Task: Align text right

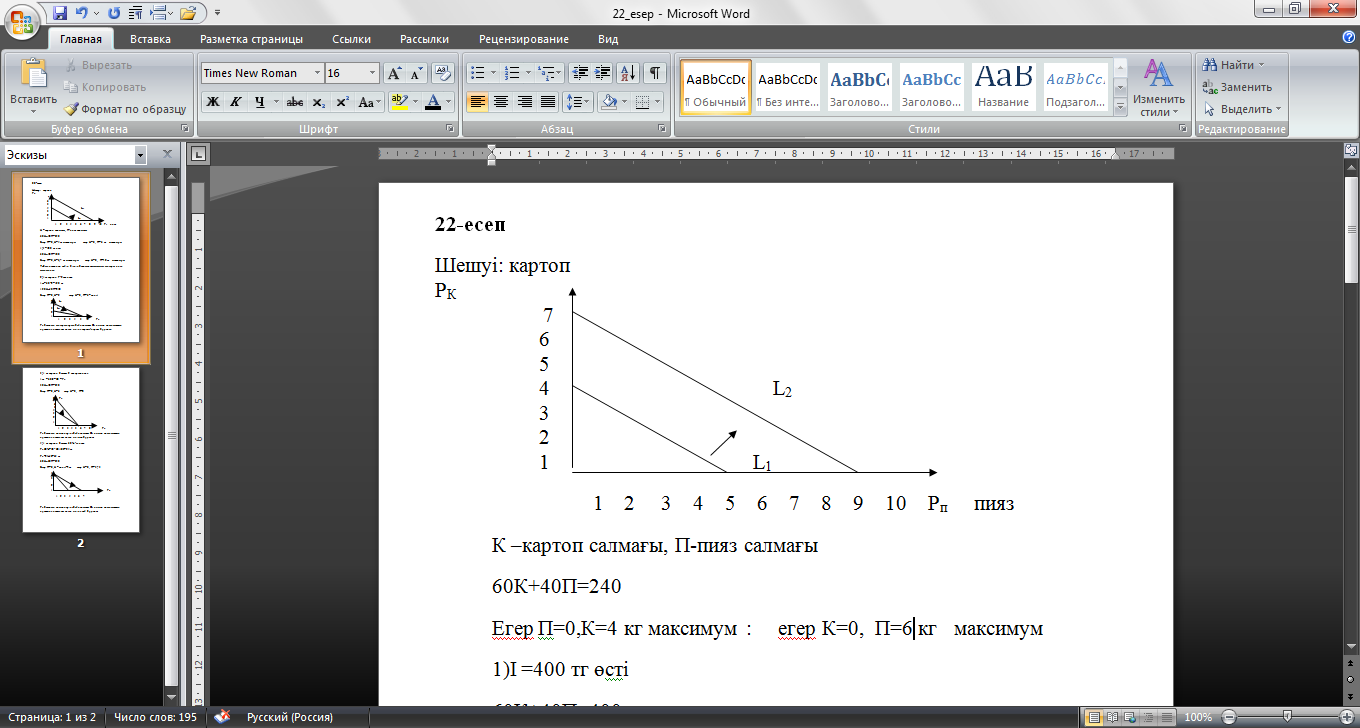Action: [x=524, y=102]
